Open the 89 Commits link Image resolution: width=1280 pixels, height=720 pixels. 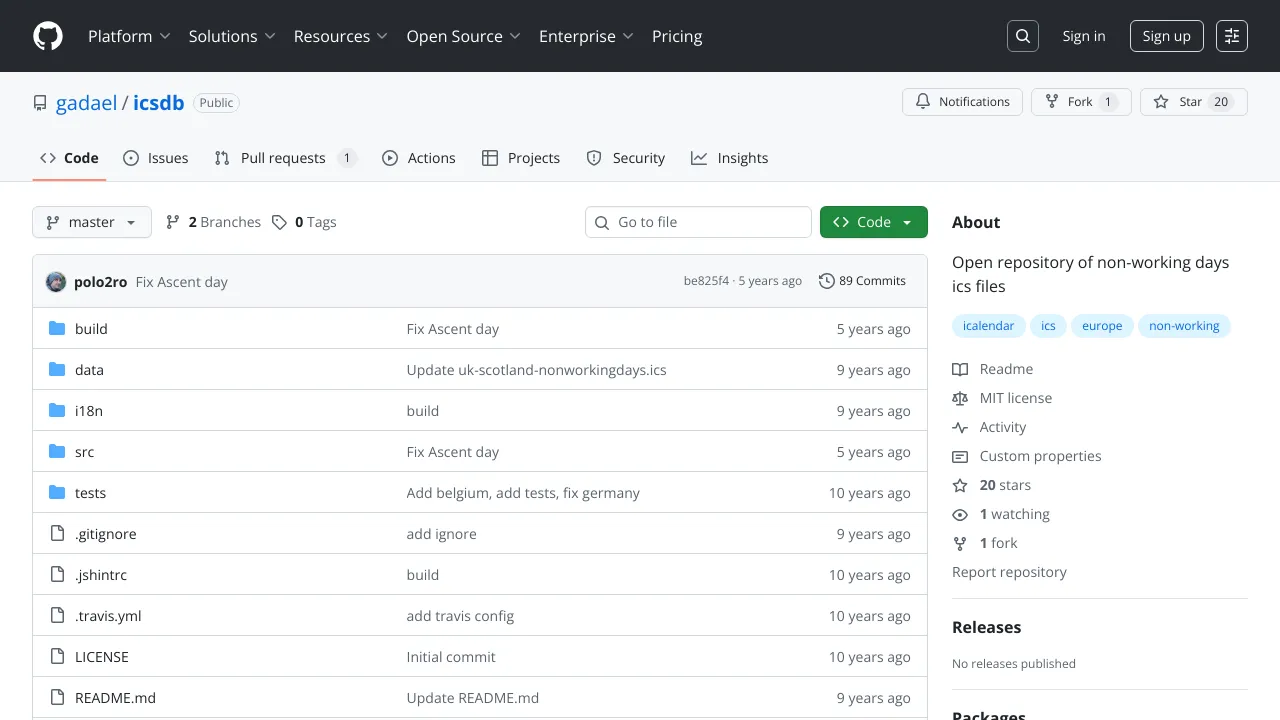[x=862, y=281]
